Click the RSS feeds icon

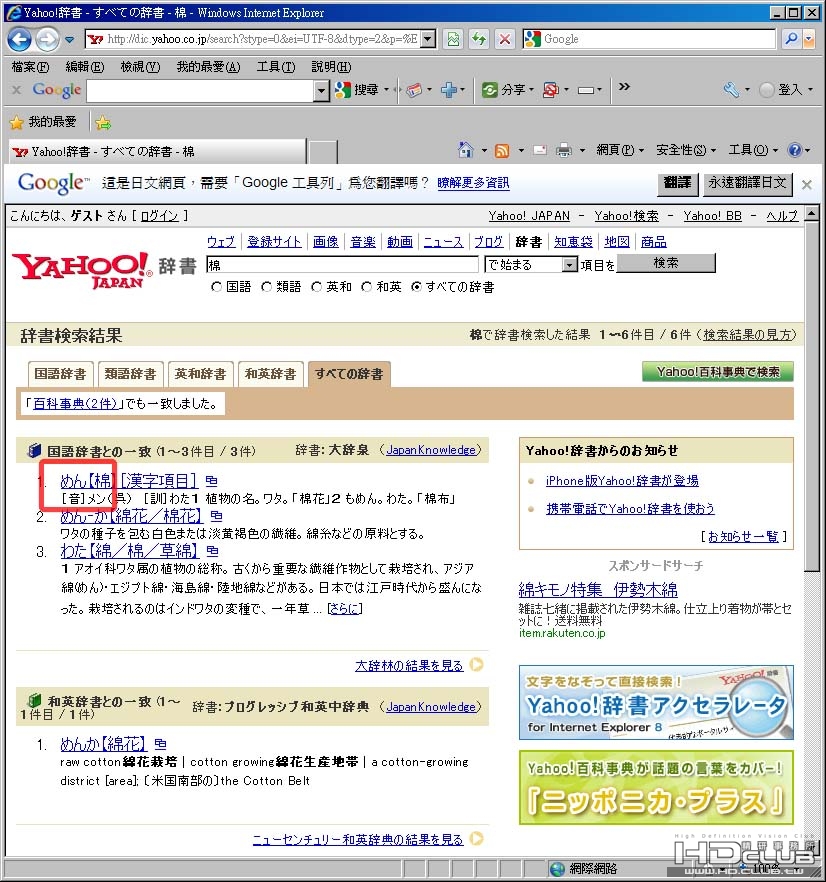[x=501, y=150]
